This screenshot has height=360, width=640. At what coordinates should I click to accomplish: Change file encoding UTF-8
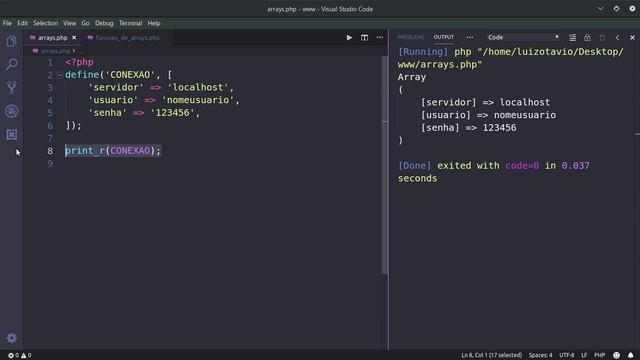point(567,355)
